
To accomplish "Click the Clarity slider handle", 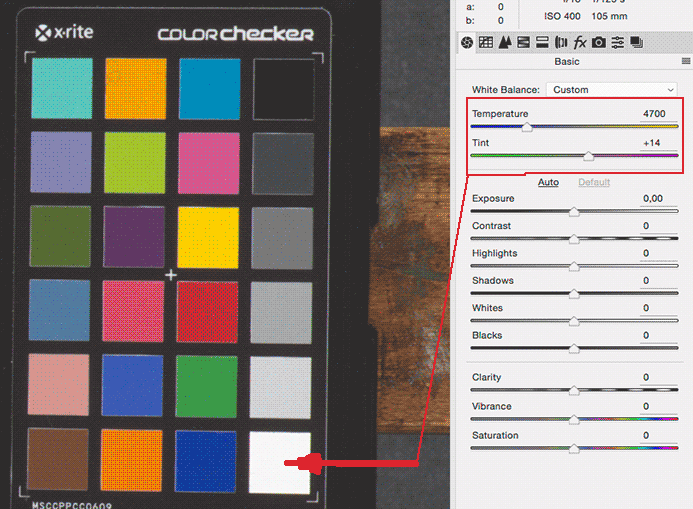I will click(x=574, y=391).
